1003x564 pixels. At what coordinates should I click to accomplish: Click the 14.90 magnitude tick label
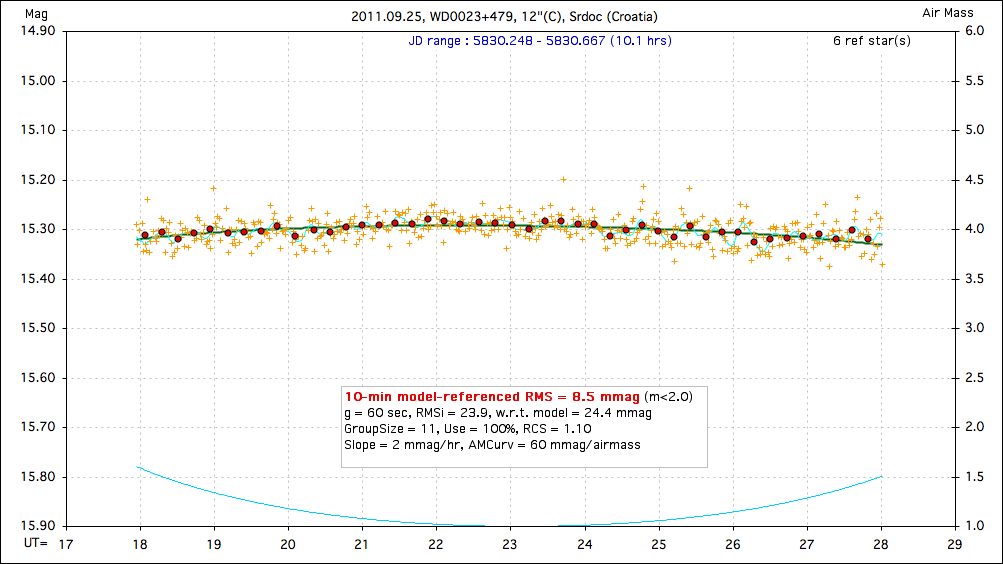tap(37, 31)
